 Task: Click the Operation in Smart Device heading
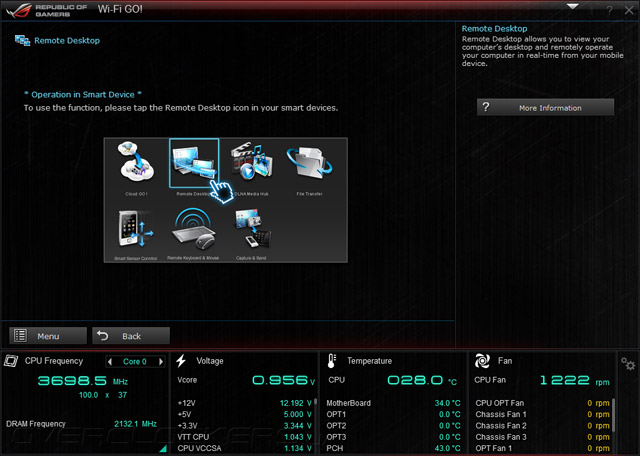click(83, 94)
